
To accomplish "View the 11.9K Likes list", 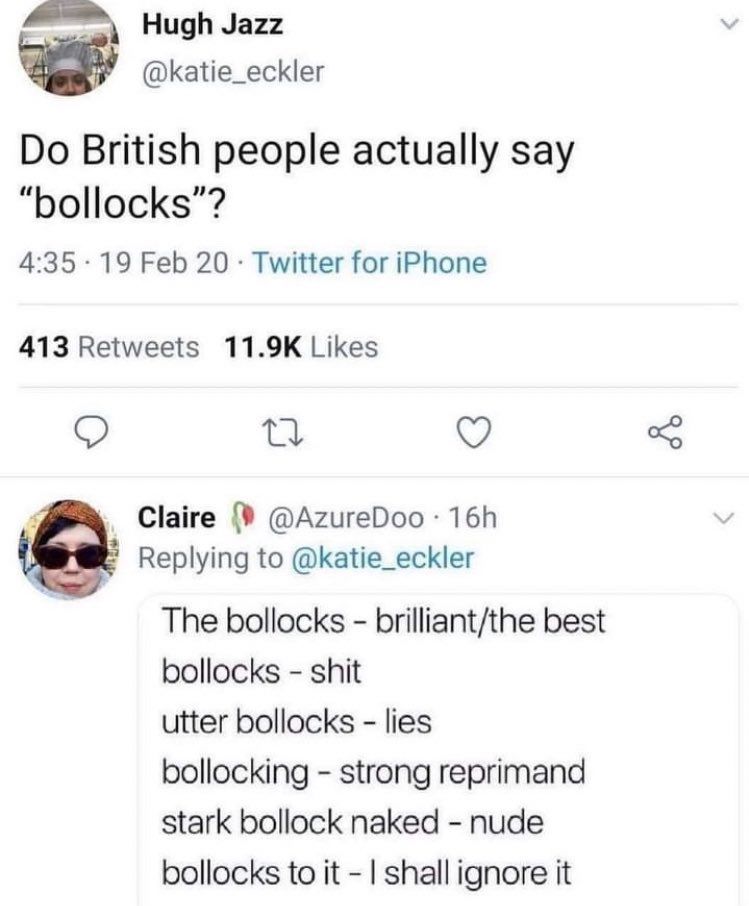I will click(x=301, y=347).
